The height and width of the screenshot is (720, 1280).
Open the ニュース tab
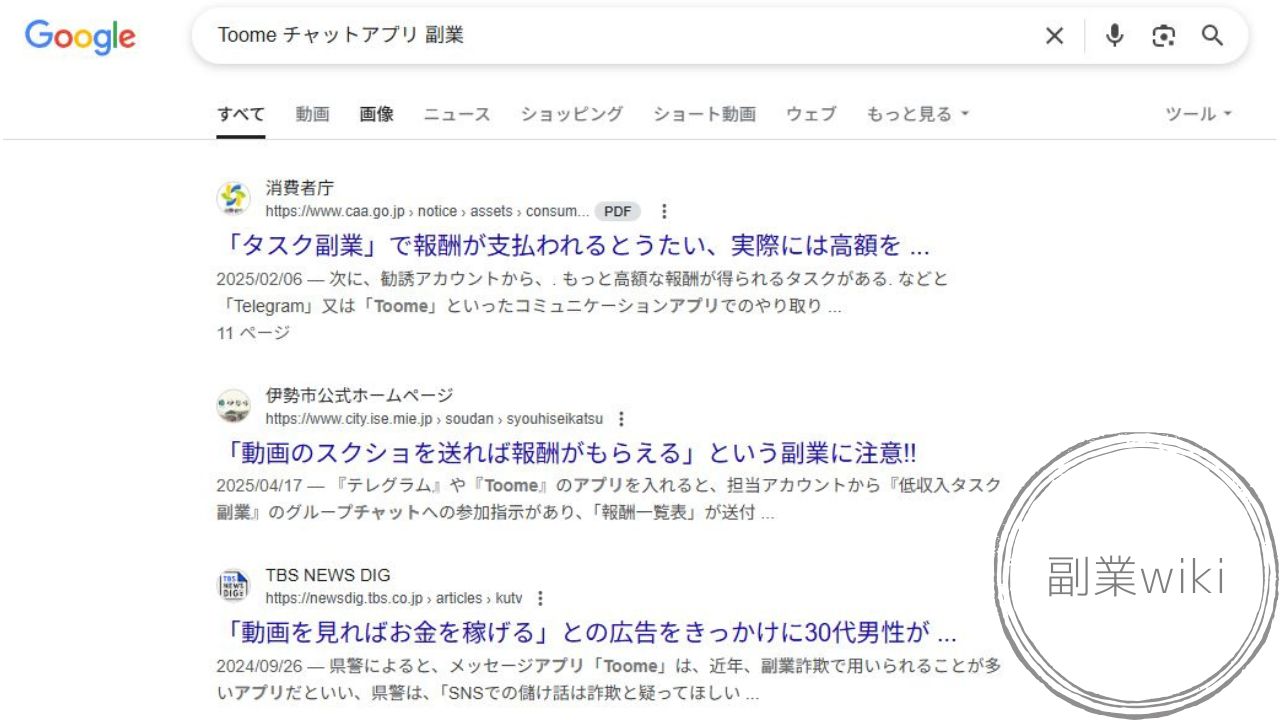(x=457, y=114)
